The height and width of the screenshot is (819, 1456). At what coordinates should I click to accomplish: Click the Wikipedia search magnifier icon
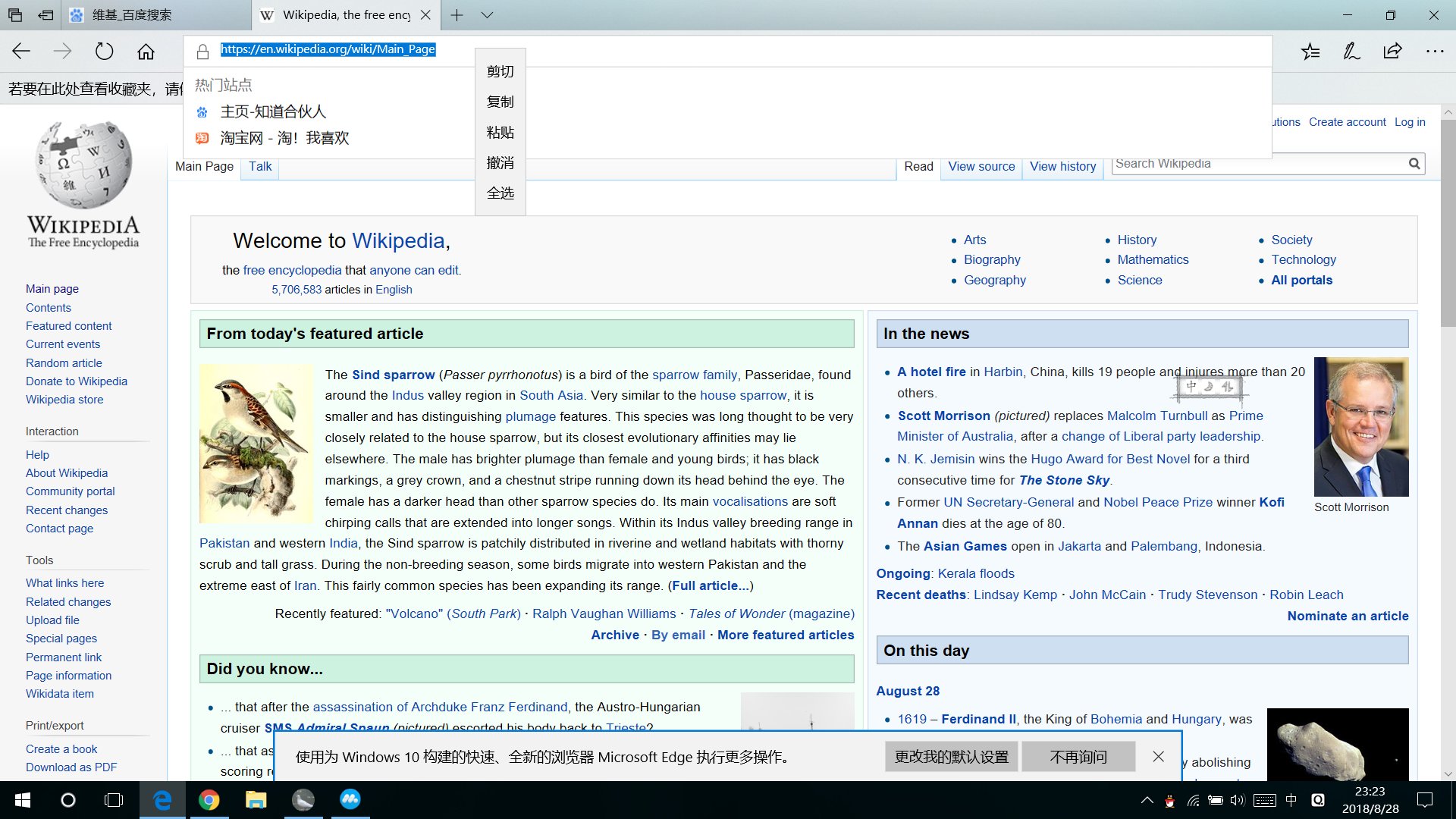tap(1414, 164)
